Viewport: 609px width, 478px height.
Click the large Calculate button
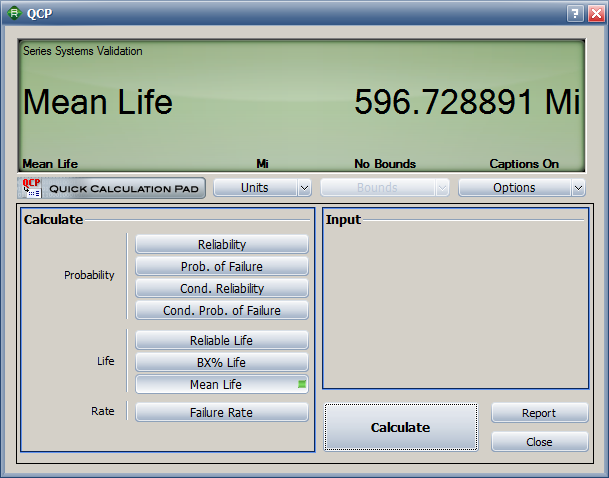401,427
